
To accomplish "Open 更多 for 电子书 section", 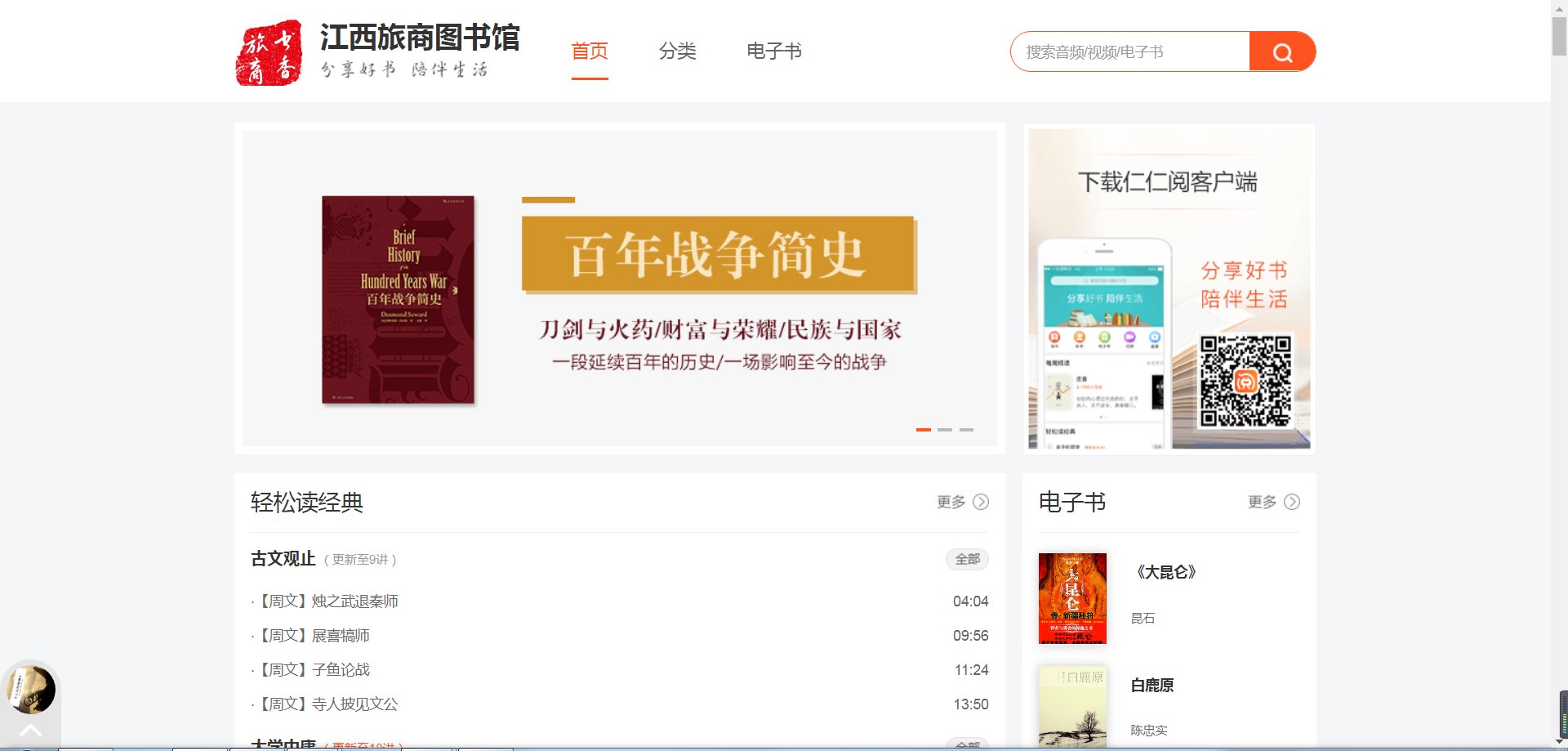I will pos(1263,502).
